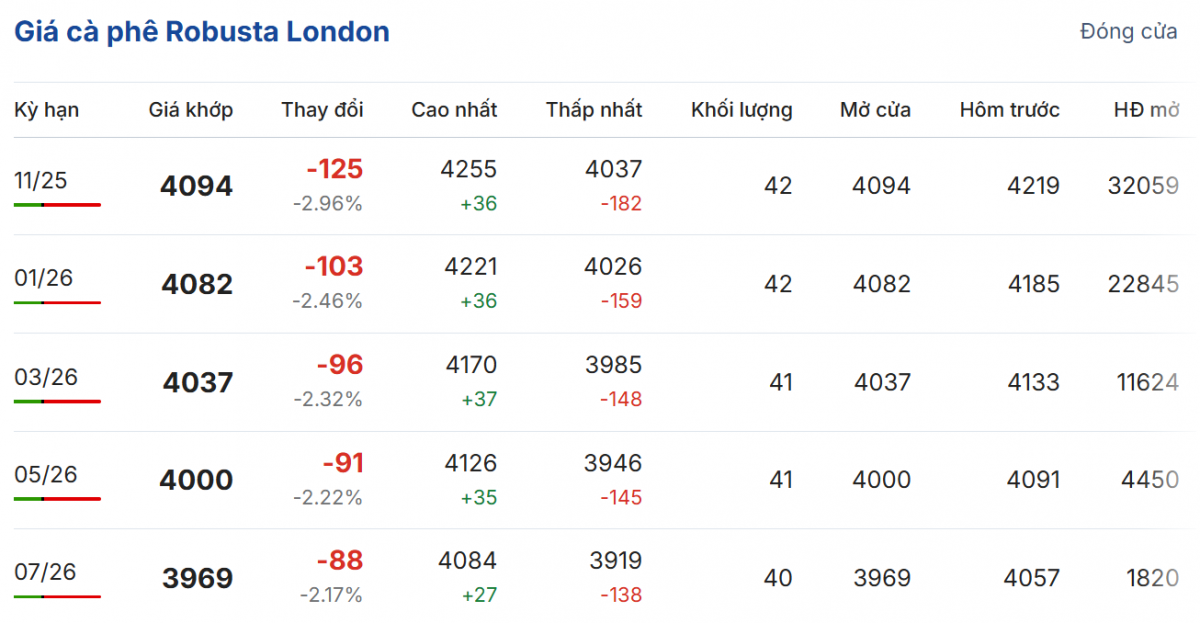
Task: Click the matched price 3969
Action: pyautogui.click(x=197, y=578)
